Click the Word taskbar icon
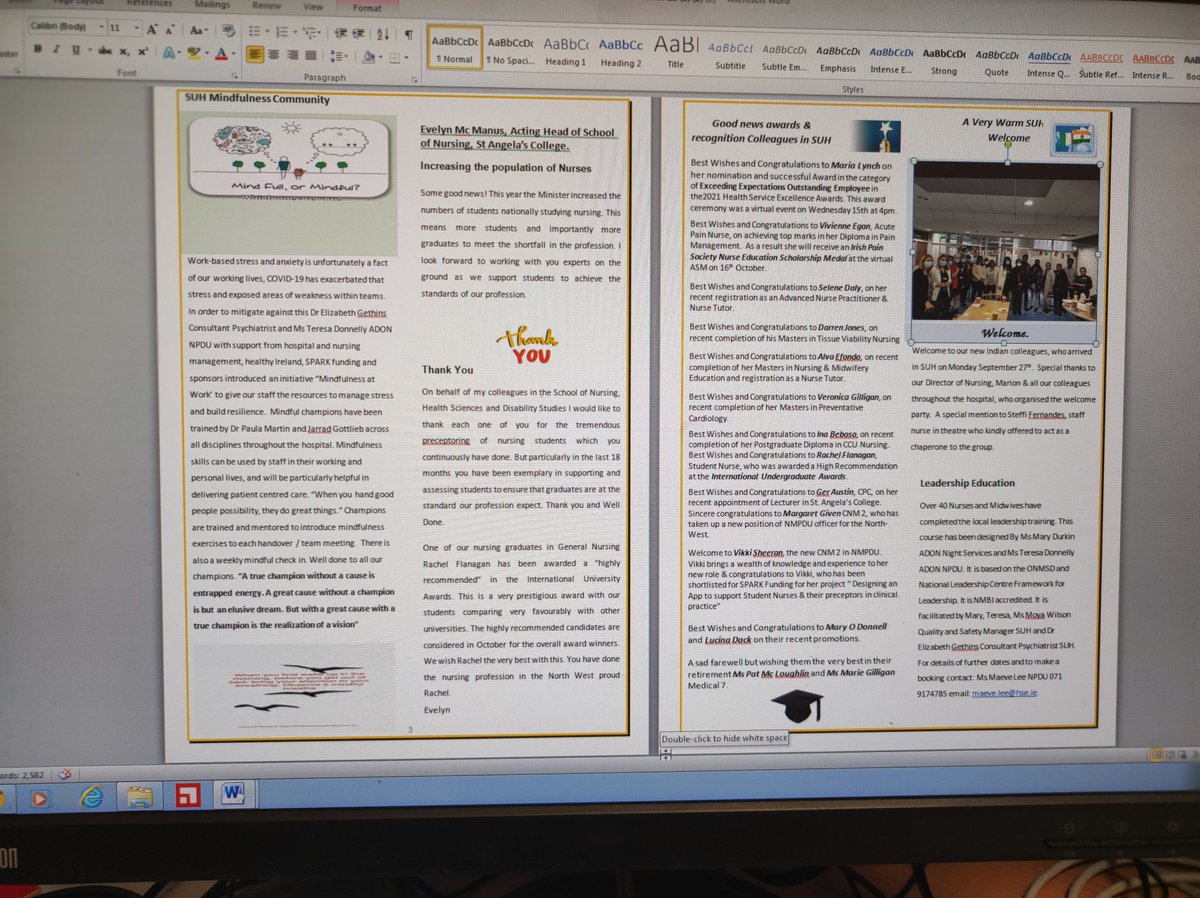Screen dimensions: 1200x898 (233, 794)
